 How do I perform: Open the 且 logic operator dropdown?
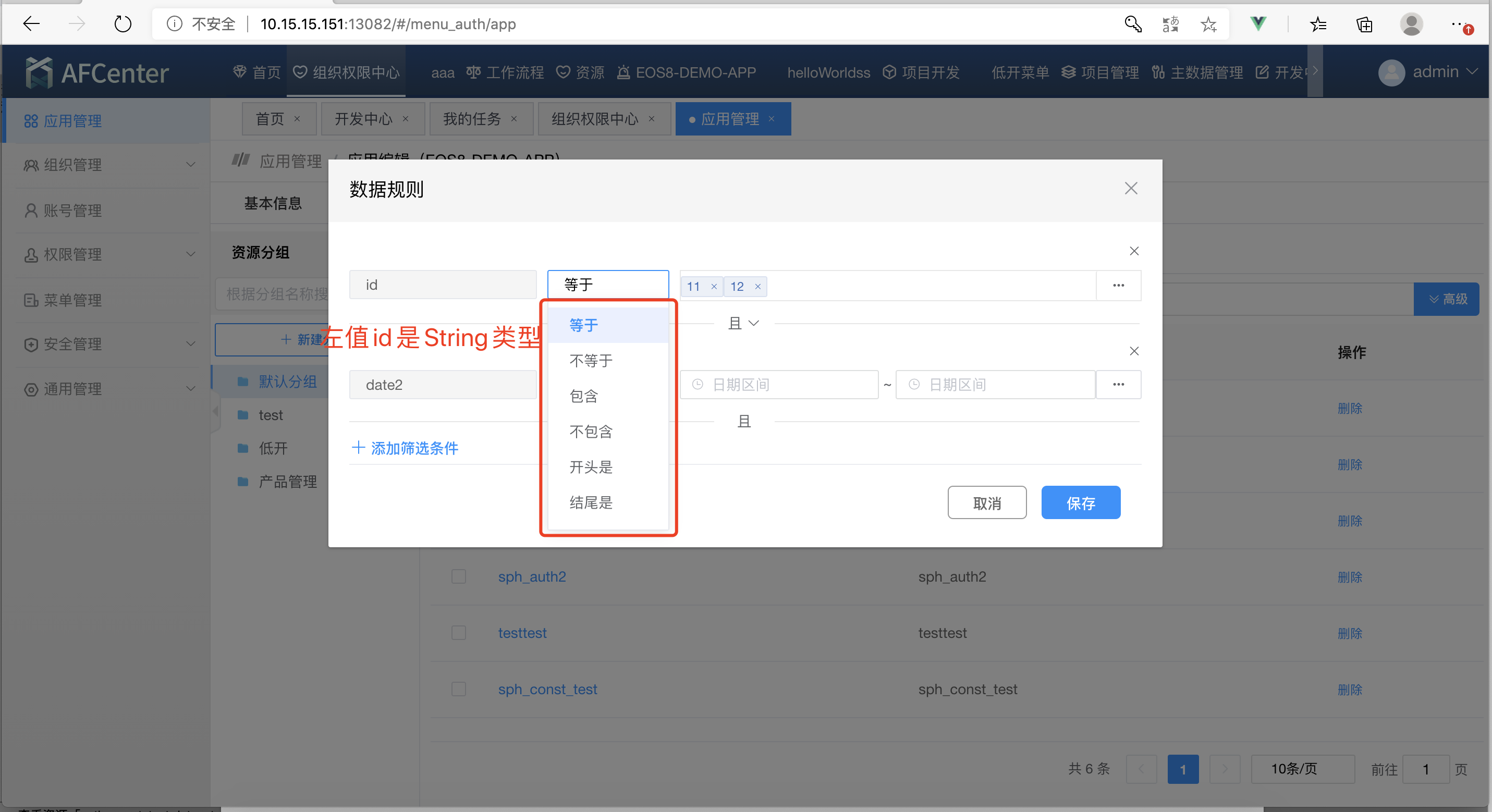pyautogui.click(x=744, y=323)
